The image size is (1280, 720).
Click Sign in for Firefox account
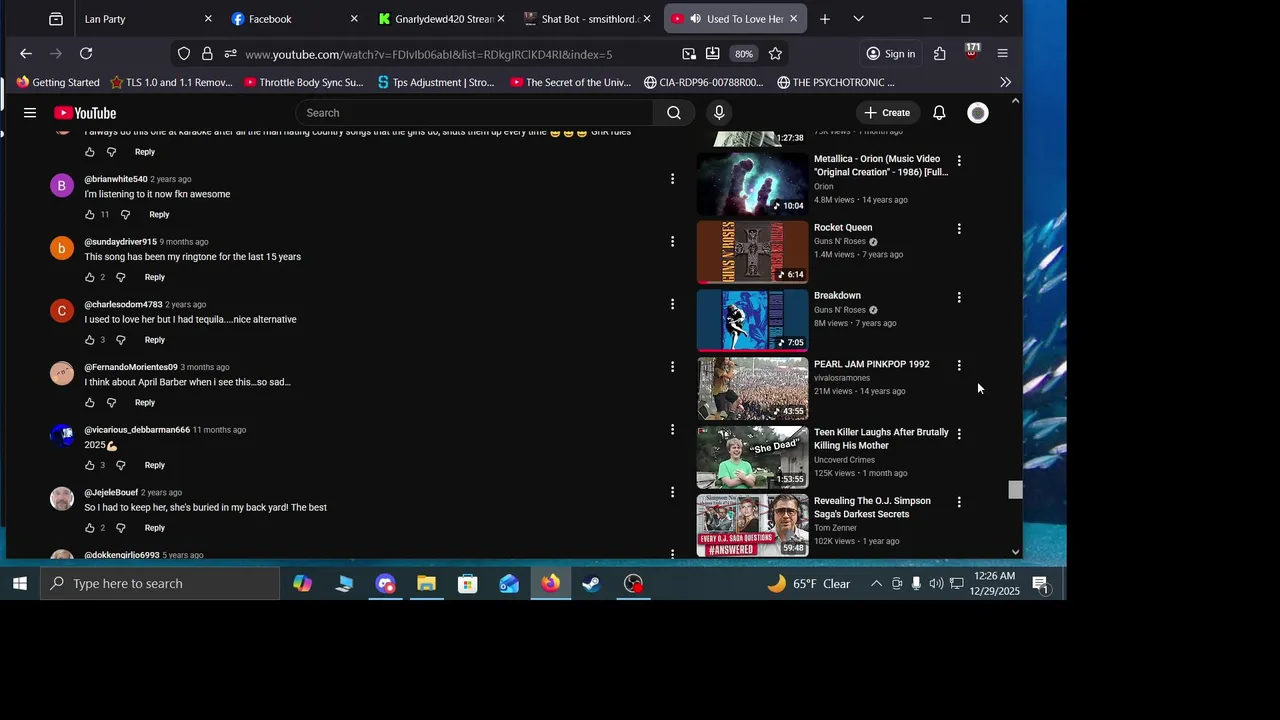coord(890,54)
